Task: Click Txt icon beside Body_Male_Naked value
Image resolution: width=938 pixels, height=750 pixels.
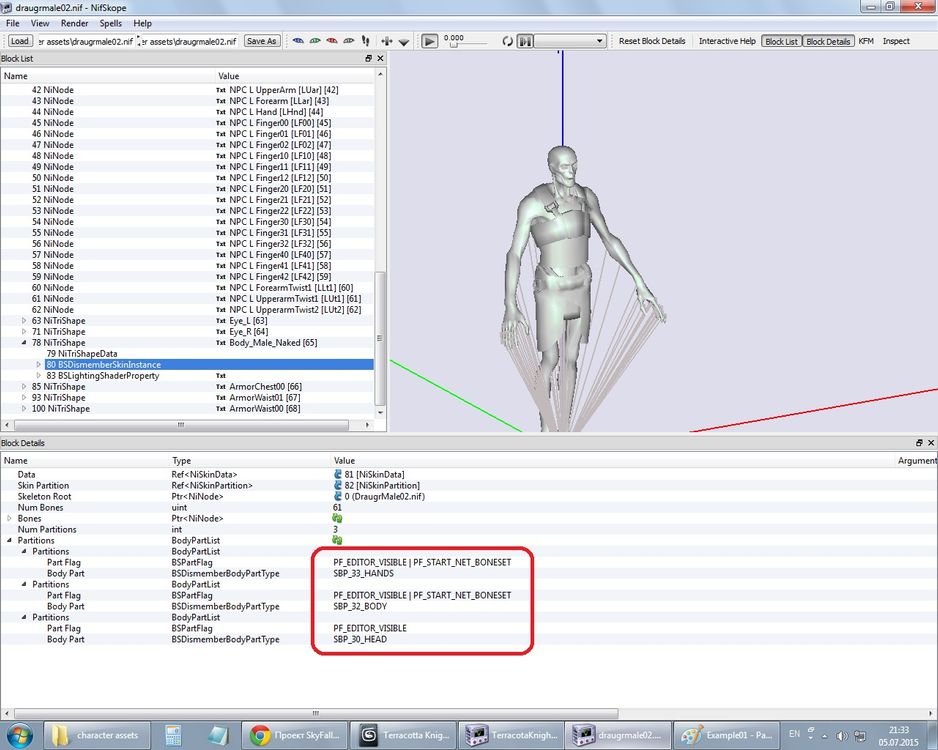Action: click(x=221, y=343)
